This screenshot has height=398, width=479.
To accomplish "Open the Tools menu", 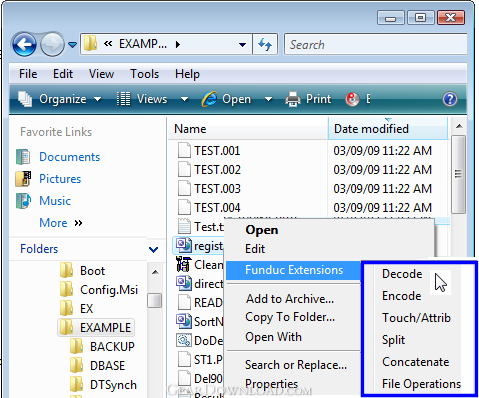I will (144, 74).
